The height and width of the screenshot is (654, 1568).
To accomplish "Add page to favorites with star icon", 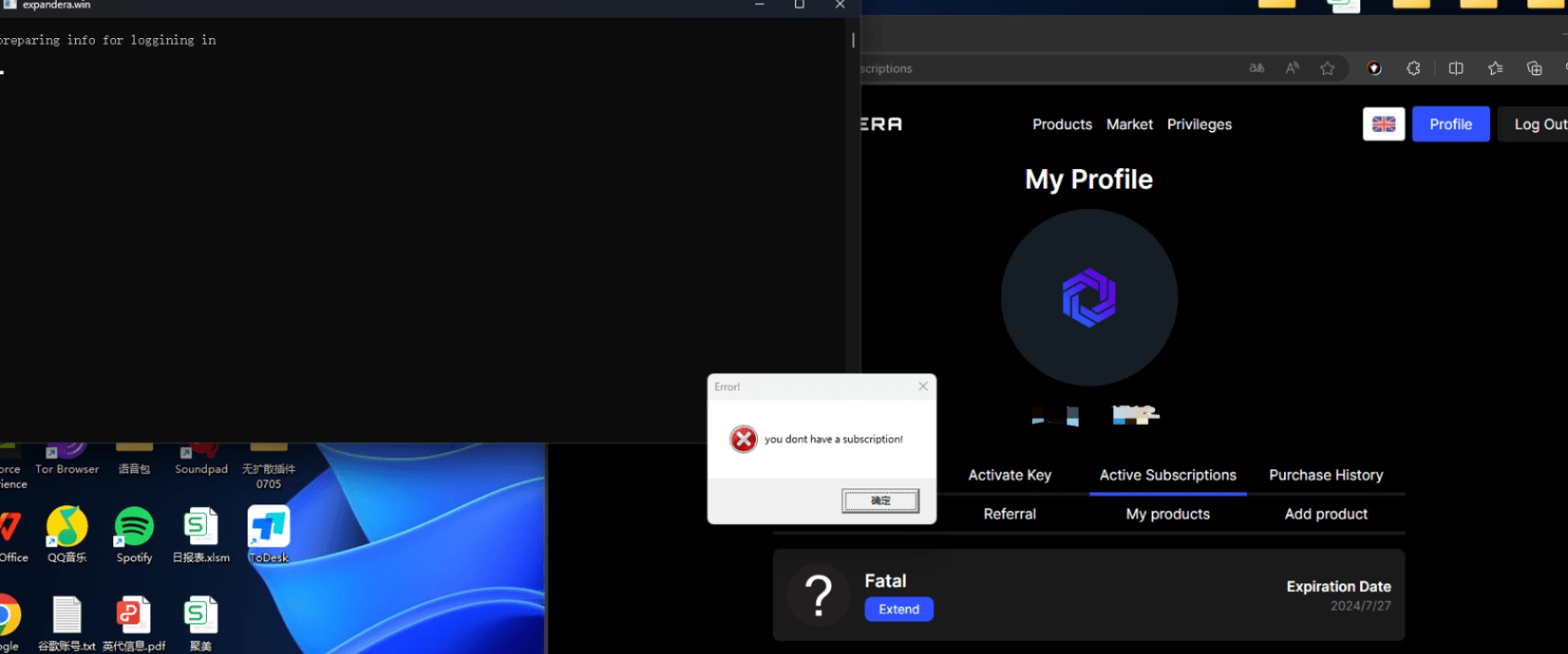I will click(x=1327, y=68).
